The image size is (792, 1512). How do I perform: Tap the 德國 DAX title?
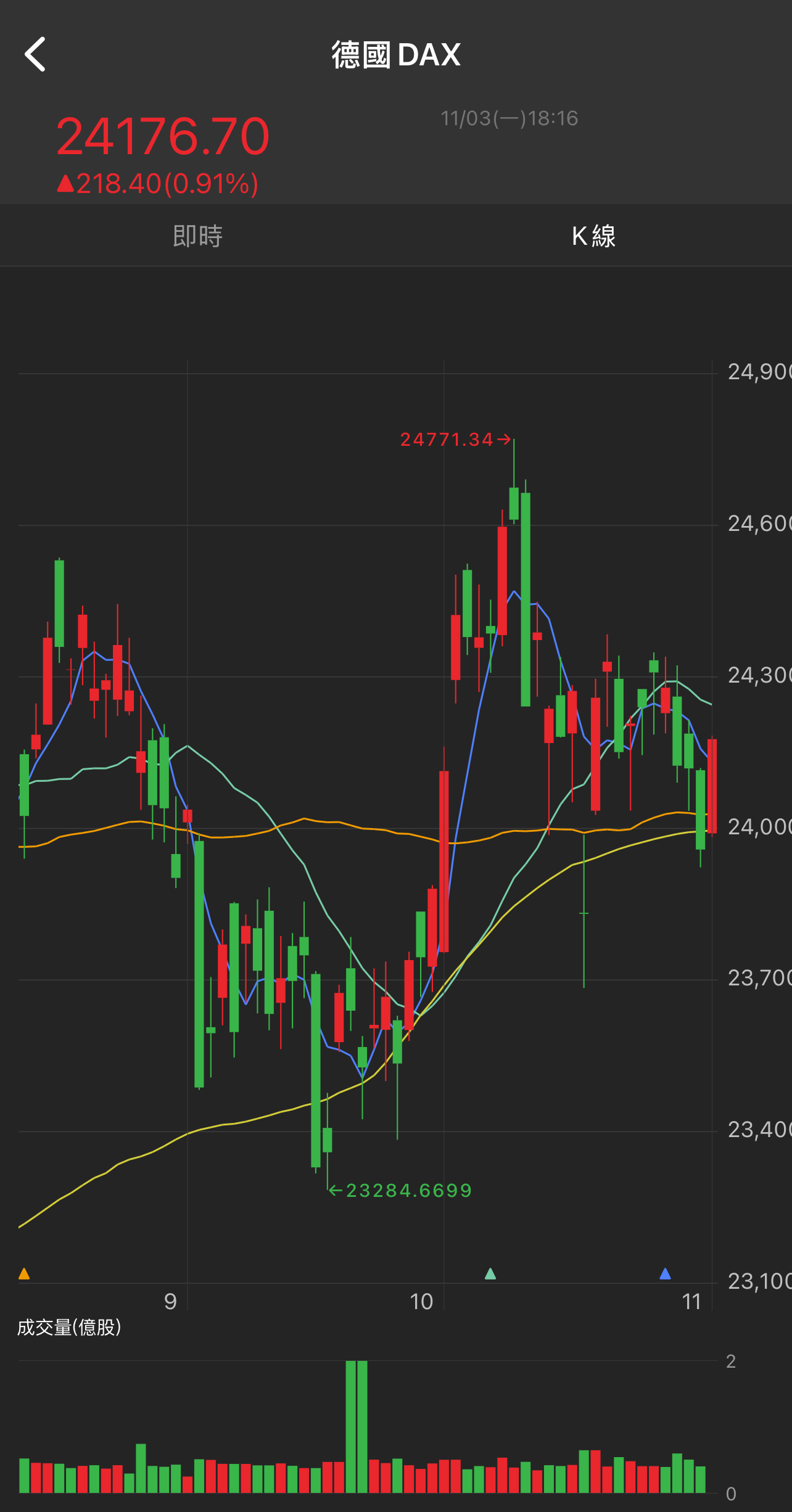tap(396, 55)
